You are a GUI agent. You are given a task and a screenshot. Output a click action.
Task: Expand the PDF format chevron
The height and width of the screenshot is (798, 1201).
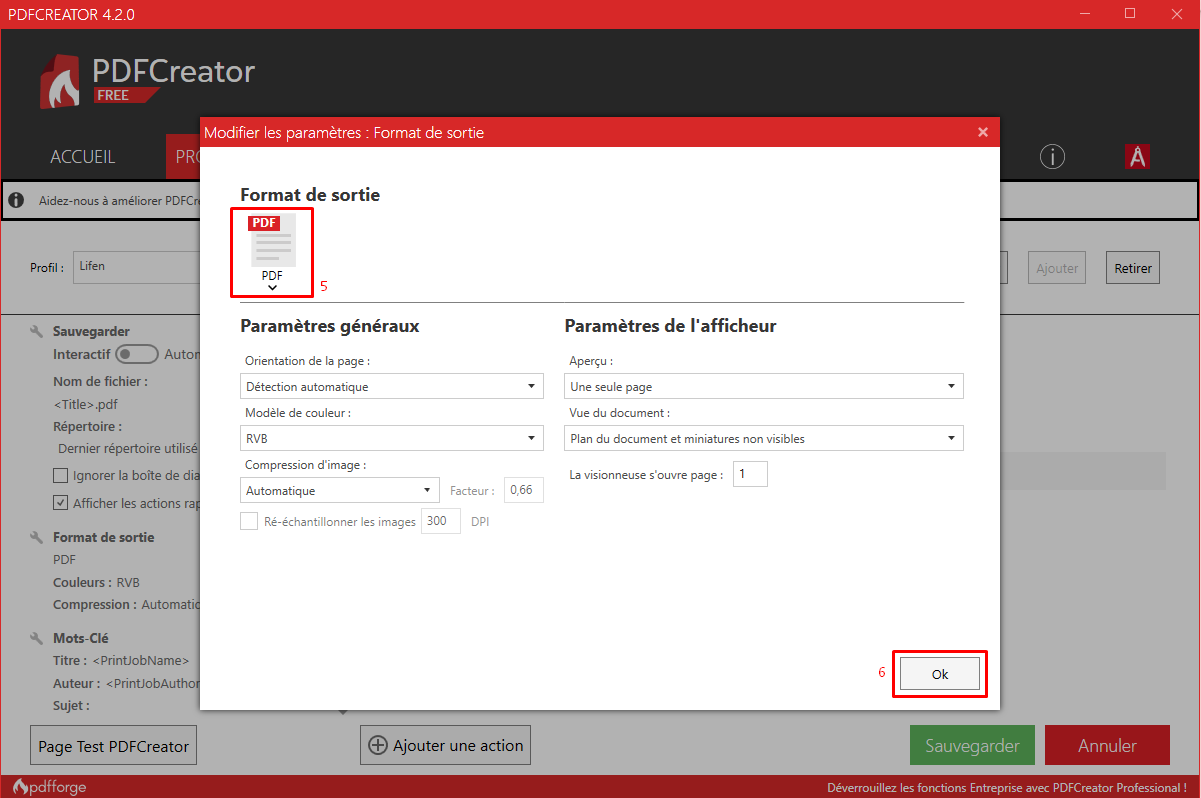tap(272, 288)
